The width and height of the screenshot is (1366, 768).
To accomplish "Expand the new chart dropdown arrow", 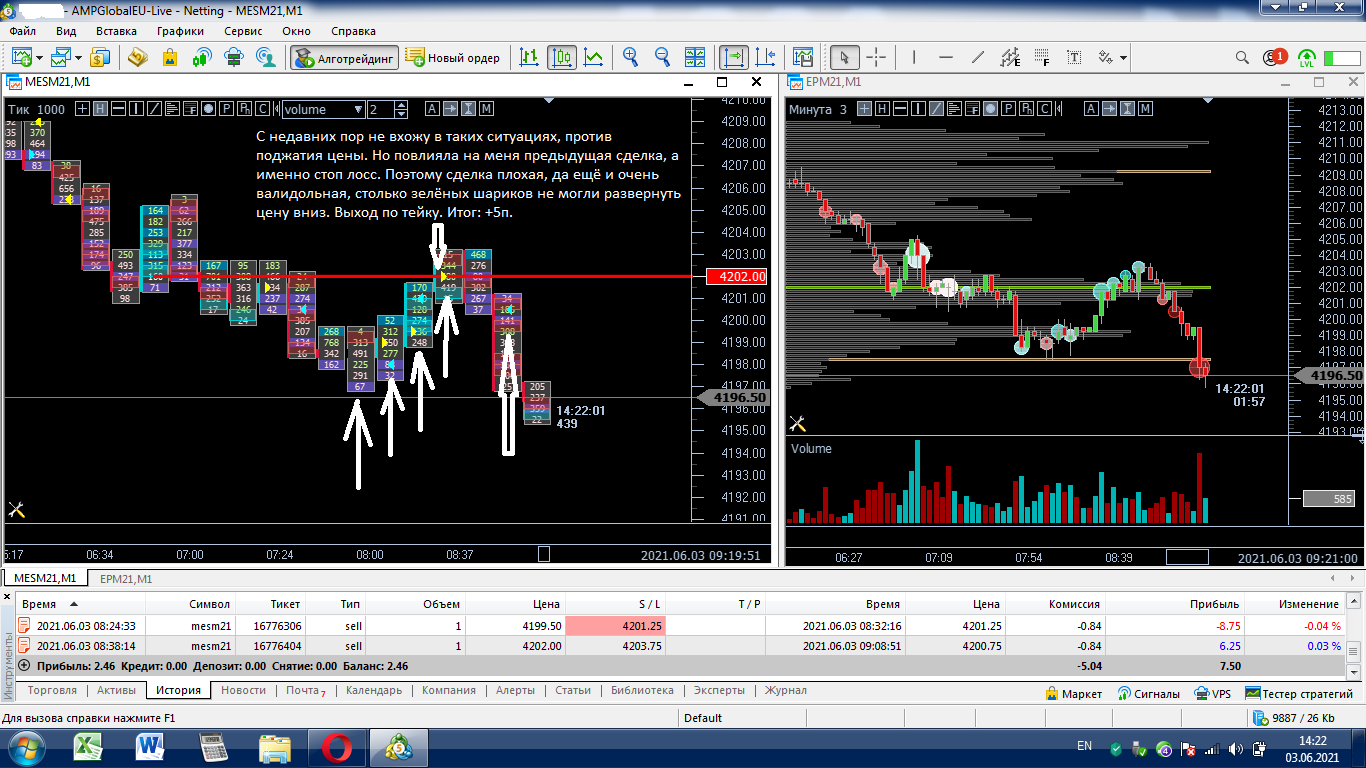I will click(39, 57).
